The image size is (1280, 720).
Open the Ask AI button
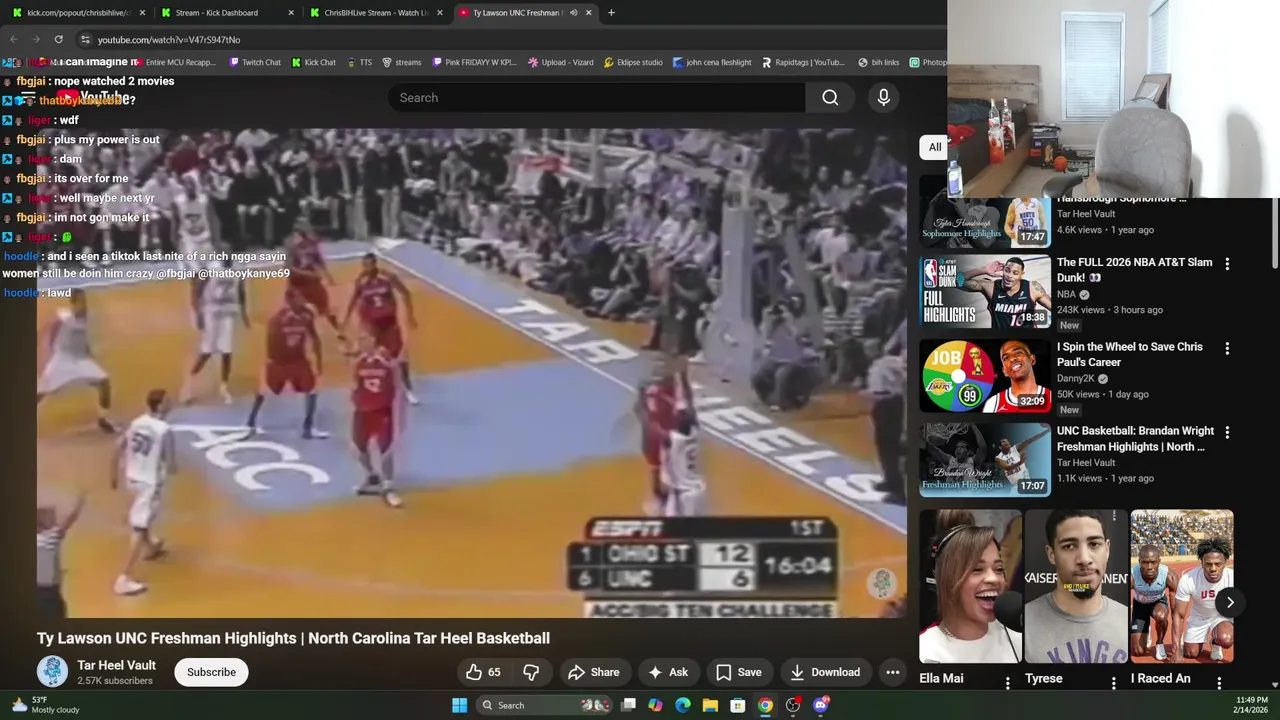point(668,672)
